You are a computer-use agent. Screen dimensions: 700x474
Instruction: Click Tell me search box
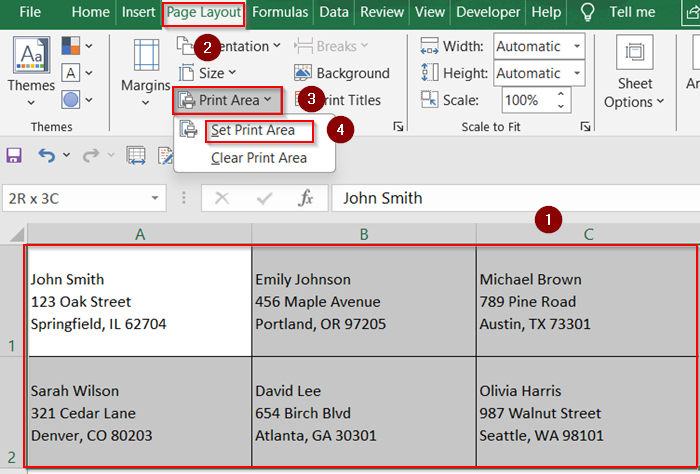pos(632,12)
